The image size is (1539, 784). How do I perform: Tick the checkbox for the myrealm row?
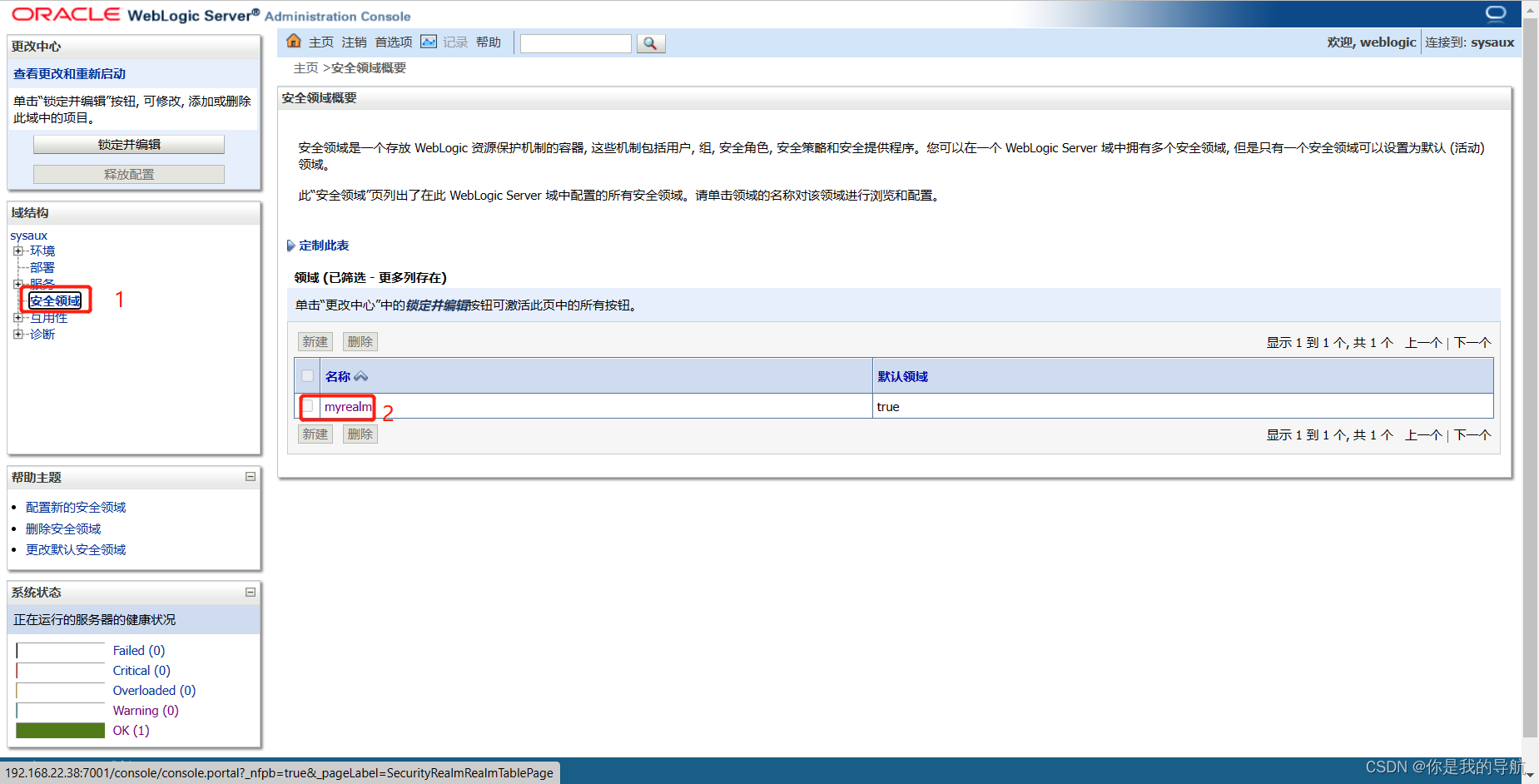pos(308,406)
